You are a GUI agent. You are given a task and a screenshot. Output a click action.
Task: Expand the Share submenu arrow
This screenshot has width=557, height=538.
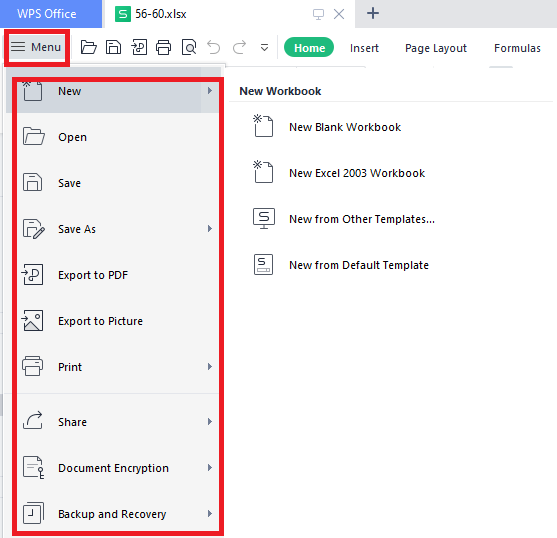click(210, 421)
